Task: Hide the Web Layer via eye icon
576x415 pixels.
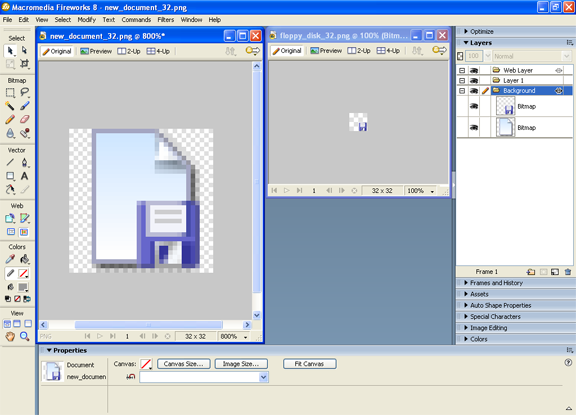Action: tap(474, 70)
